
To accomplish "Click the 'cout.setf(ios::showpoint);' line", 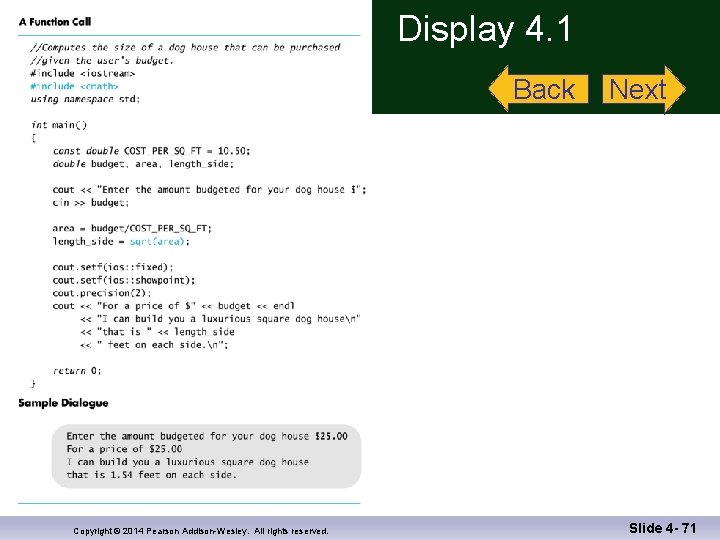I will (x=124, y=280).
